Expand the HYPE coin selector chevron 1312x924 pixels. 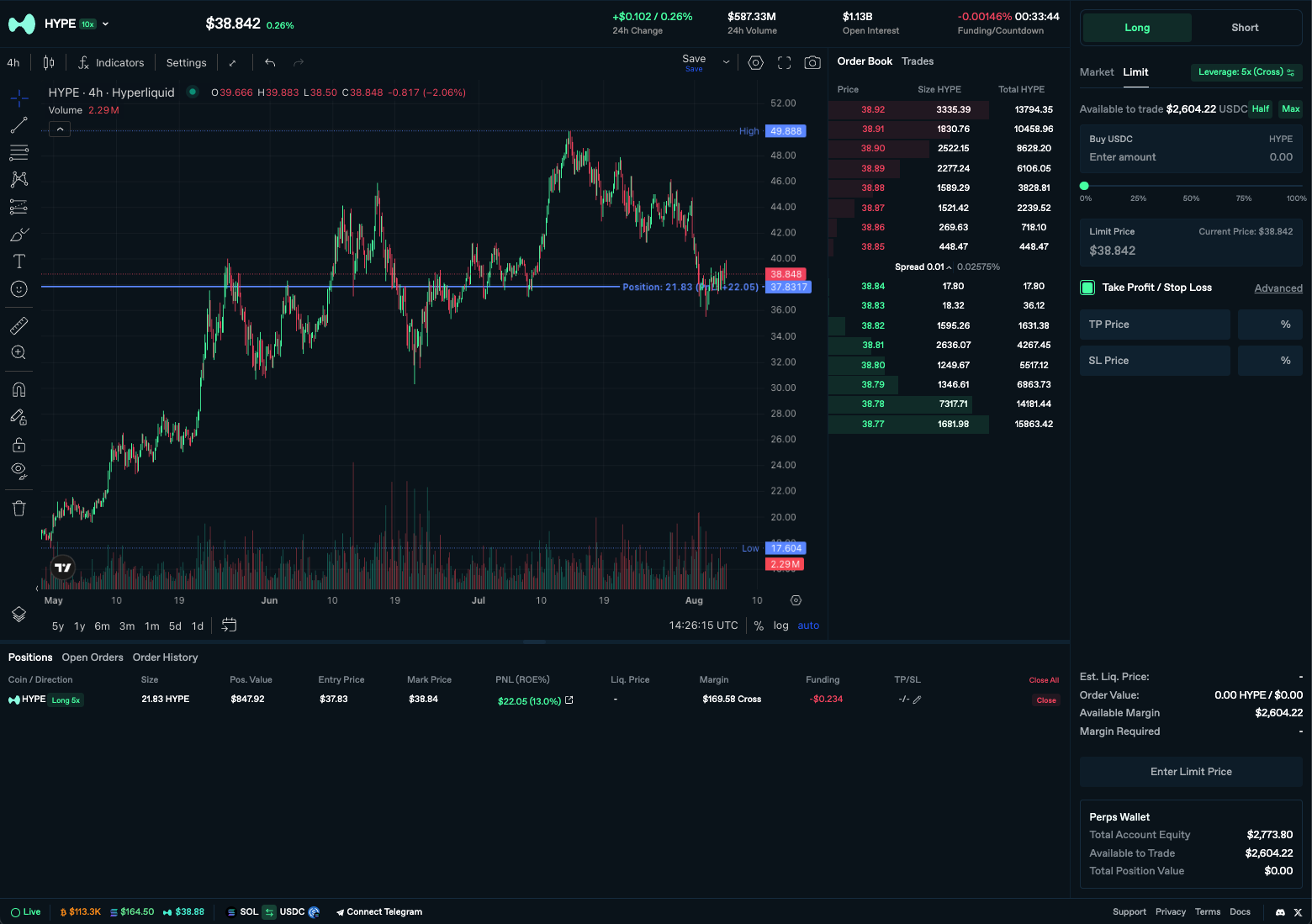(x=105, y=24)
